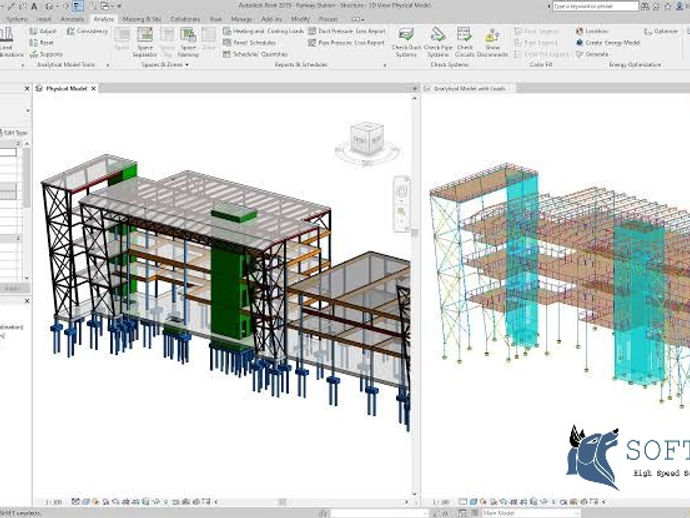The height and width of the screenshot is (518, 690).
Task: Open the Main Model design options dropdown
Action: pyautogui.click(x=530, y=513)
